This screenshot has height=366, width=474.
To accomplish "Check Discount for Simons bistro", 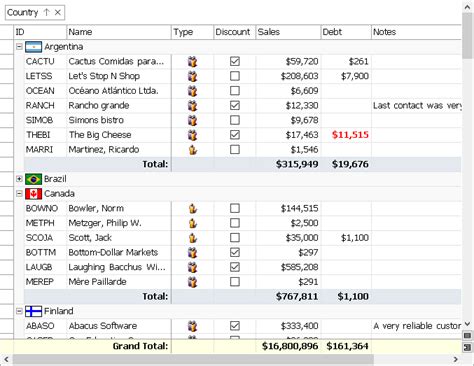I will point(235,120).
